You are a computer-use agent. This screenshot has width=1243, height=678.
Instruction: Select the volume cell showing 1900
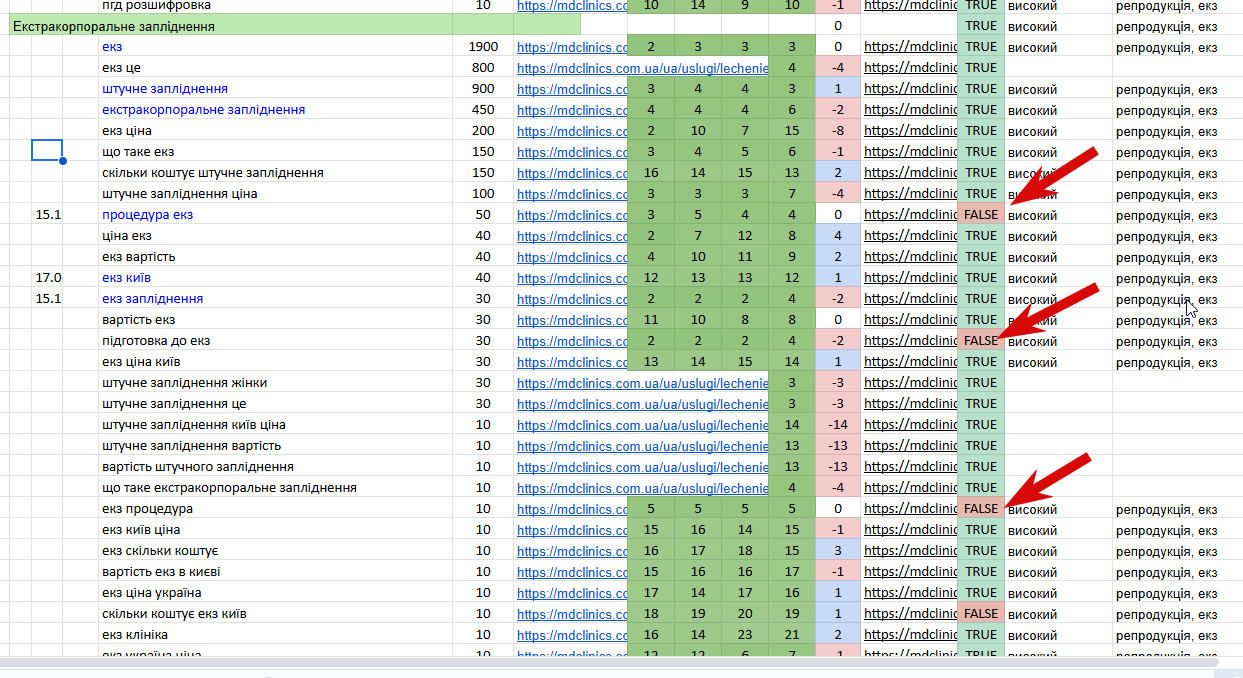pyautogui.click(x=483, y=47)
